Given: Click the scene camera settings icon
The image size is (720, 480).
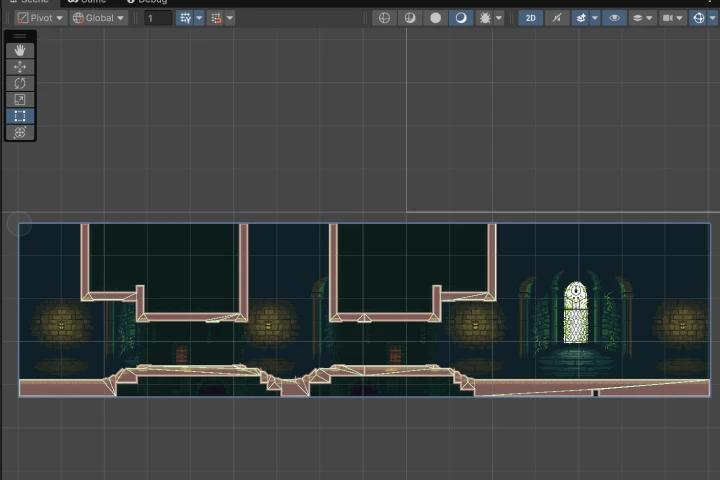Looking at the screenshot, I should tap(668, 18).
